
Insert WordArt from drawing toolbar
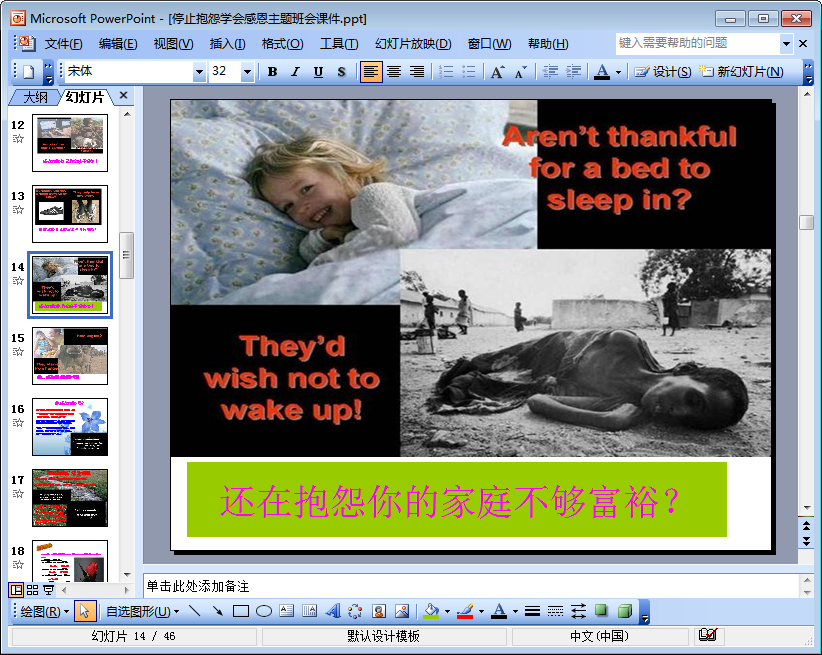point(332,611)
